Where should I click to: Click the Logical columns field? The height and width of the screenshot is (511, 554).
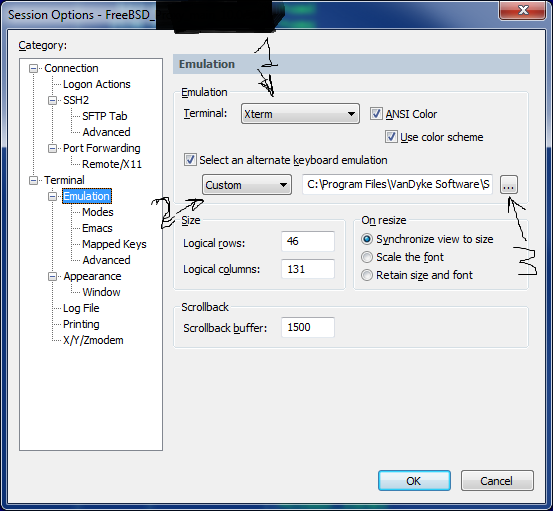coord(308,269)
